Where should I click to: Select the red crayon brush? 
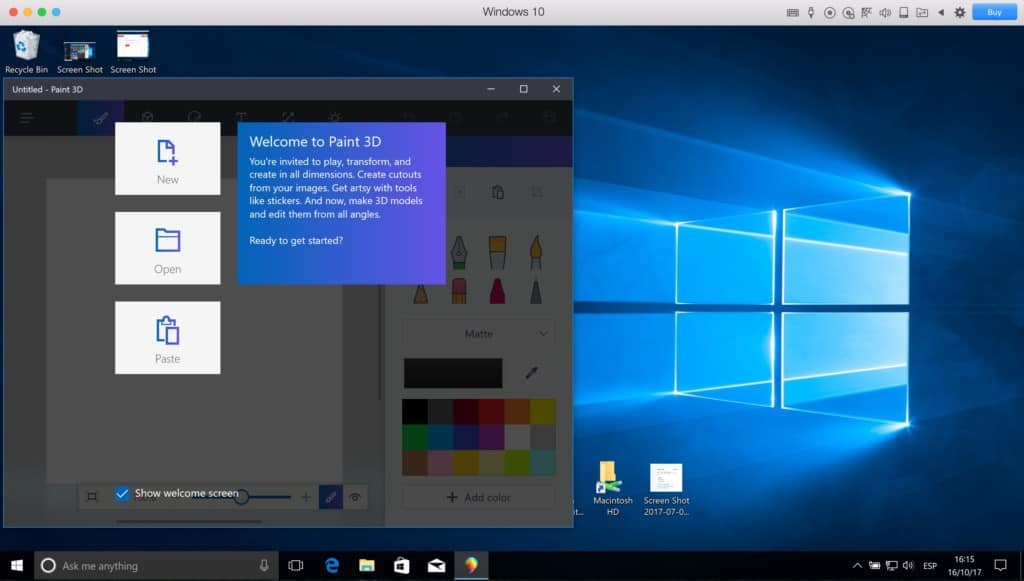click(498, 291)
